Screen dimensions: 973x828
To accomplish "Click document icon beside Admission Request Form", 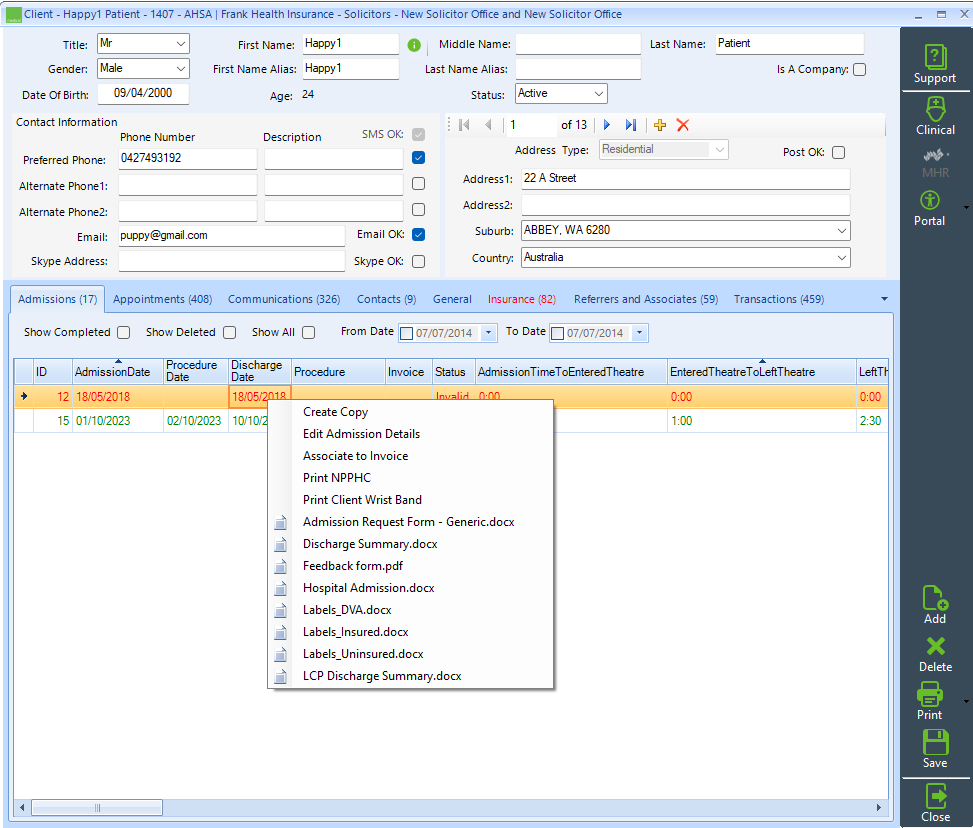I will [x=280, y=523].
